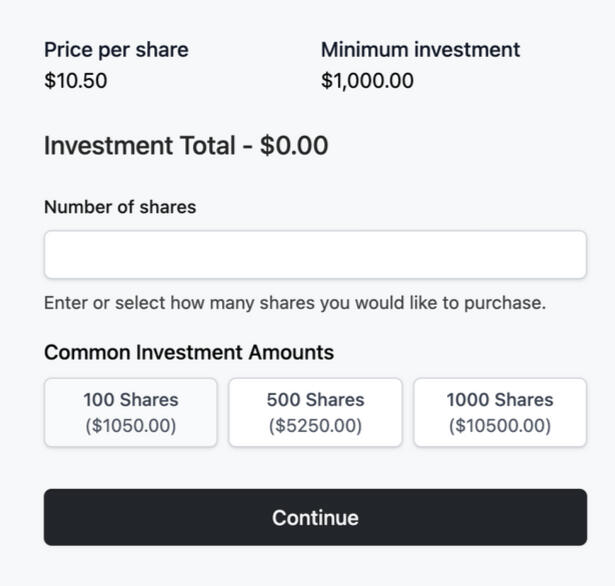Click the Investment Total heading text
This screenshot has width=615, height=586.
(139, 146)
